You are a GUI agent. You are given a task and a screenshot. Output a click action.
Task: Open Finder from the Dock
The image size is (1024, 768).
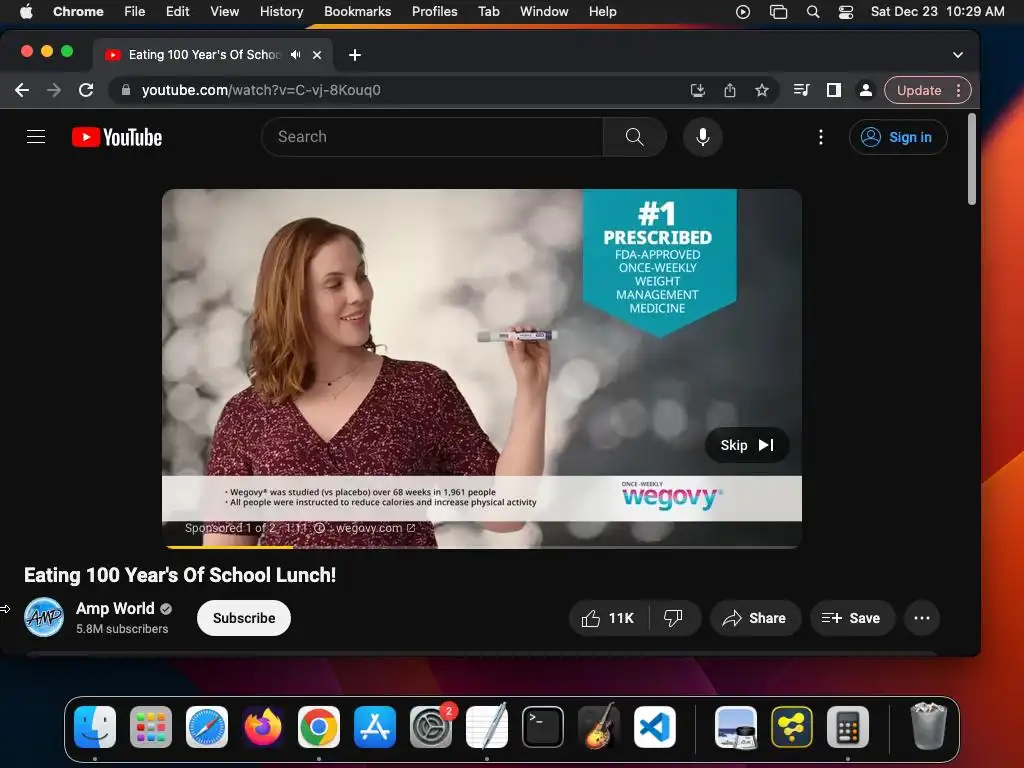[x=95, y=727]
